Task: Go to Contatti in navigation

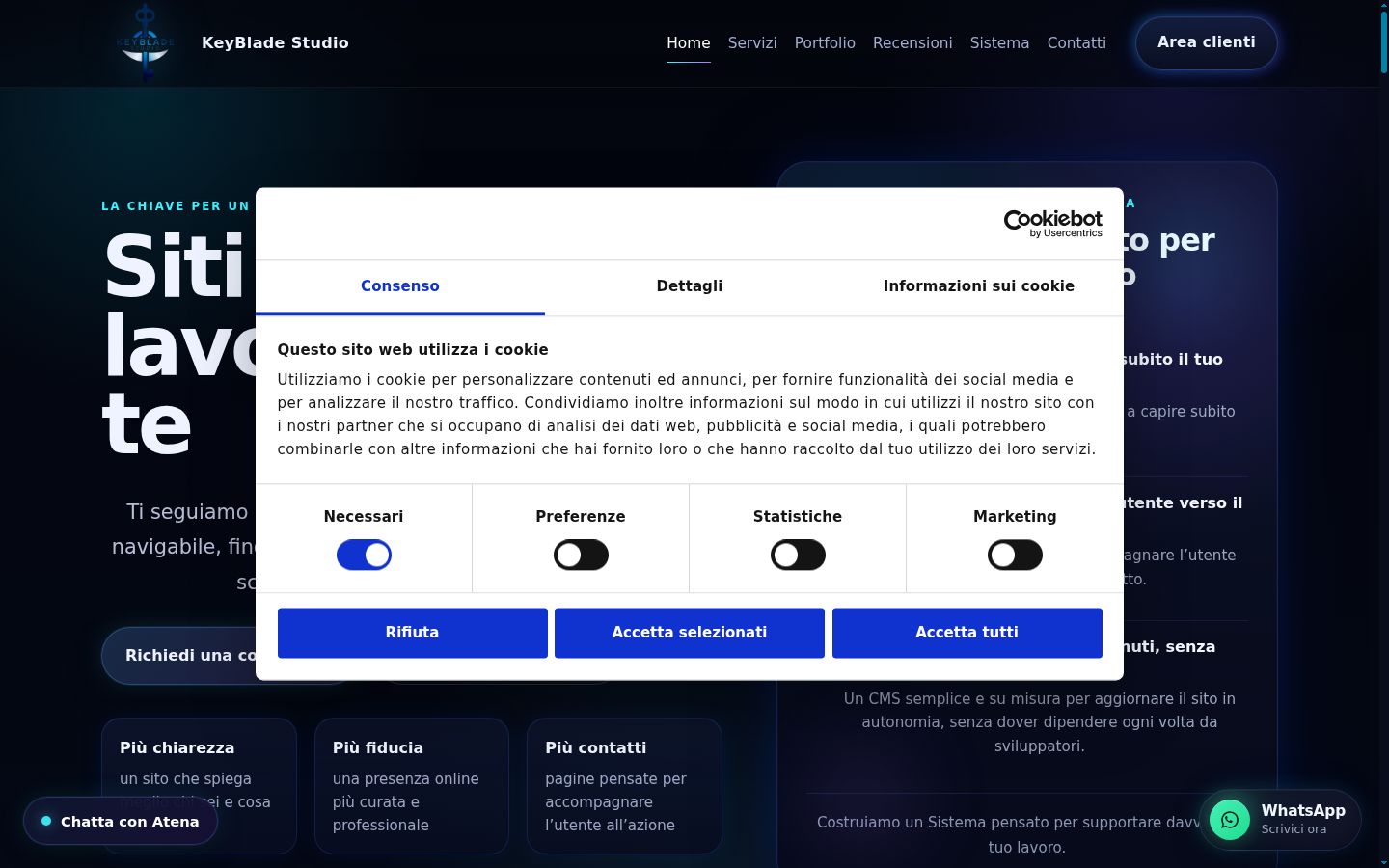Action: [x=1076, y=43]
